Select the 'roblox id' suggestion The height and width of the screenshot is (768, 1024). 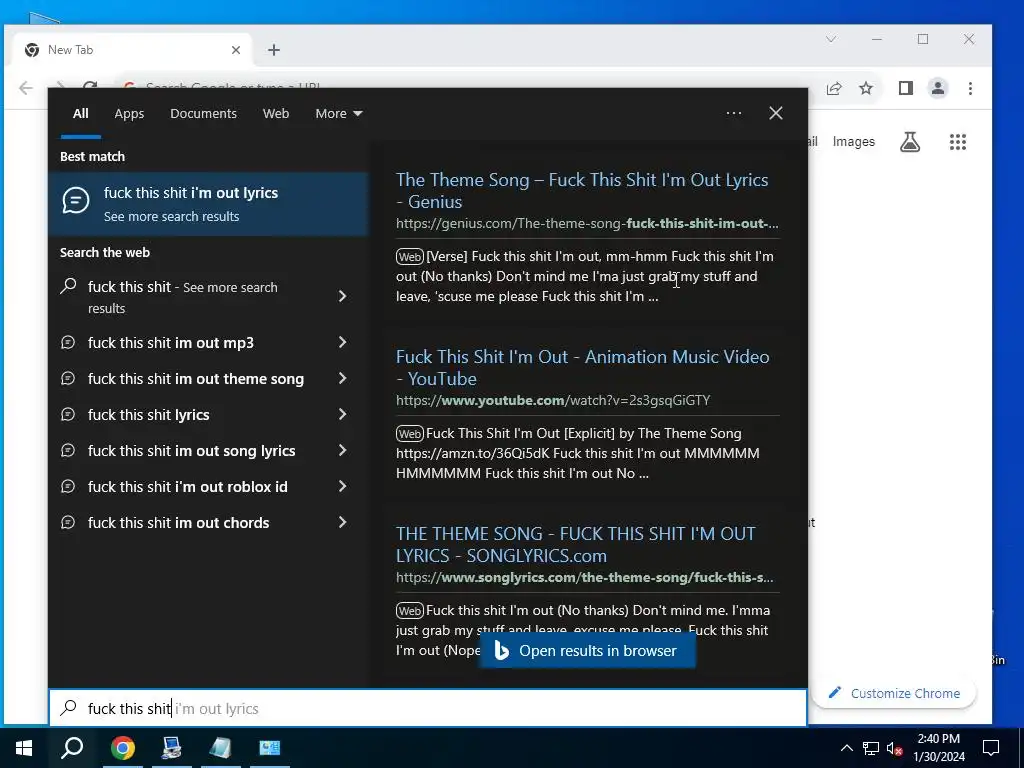[187, 487]
